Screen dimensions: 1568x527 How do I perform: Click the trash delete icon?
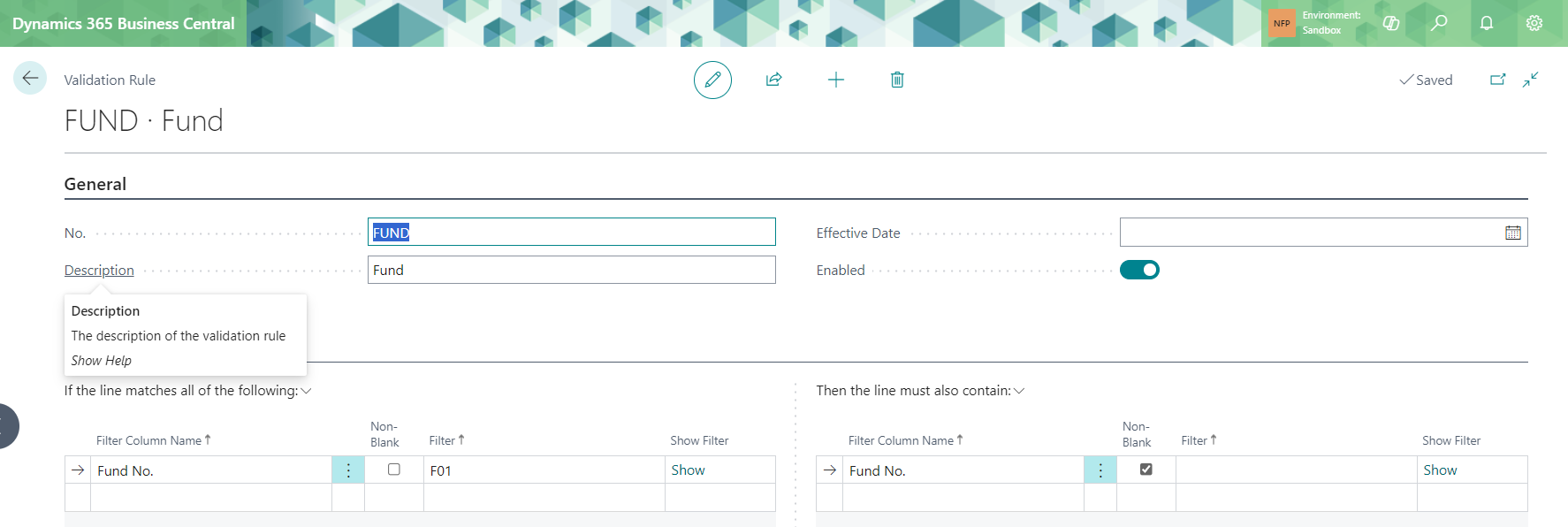pos(897,80)
